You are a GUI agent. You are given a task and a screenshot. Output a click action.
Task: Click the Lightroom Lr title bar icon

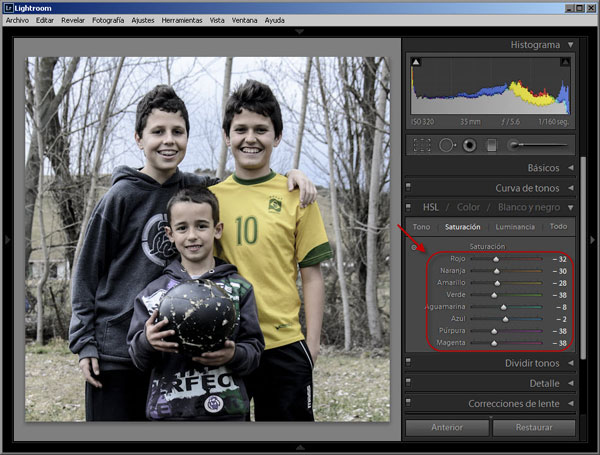tap(8, 8)
